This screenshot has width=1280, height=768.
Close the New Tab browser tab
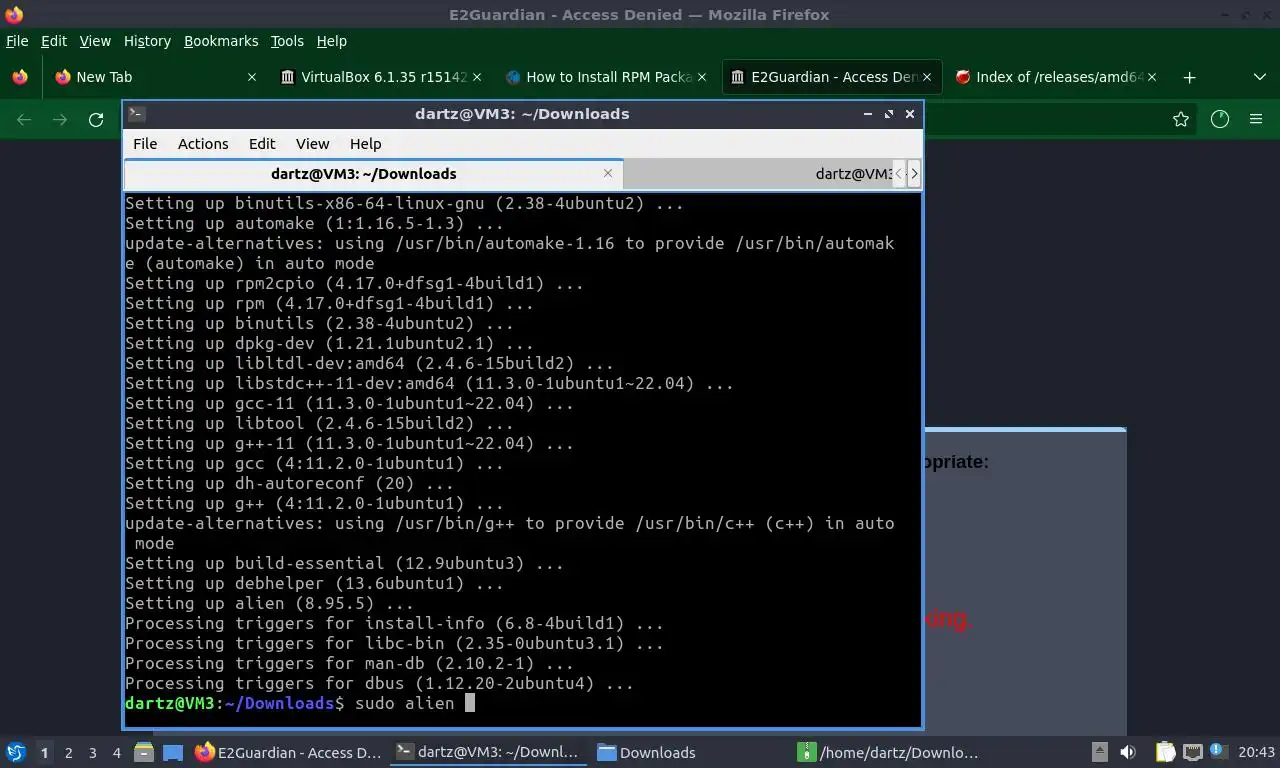coord(252,77)
